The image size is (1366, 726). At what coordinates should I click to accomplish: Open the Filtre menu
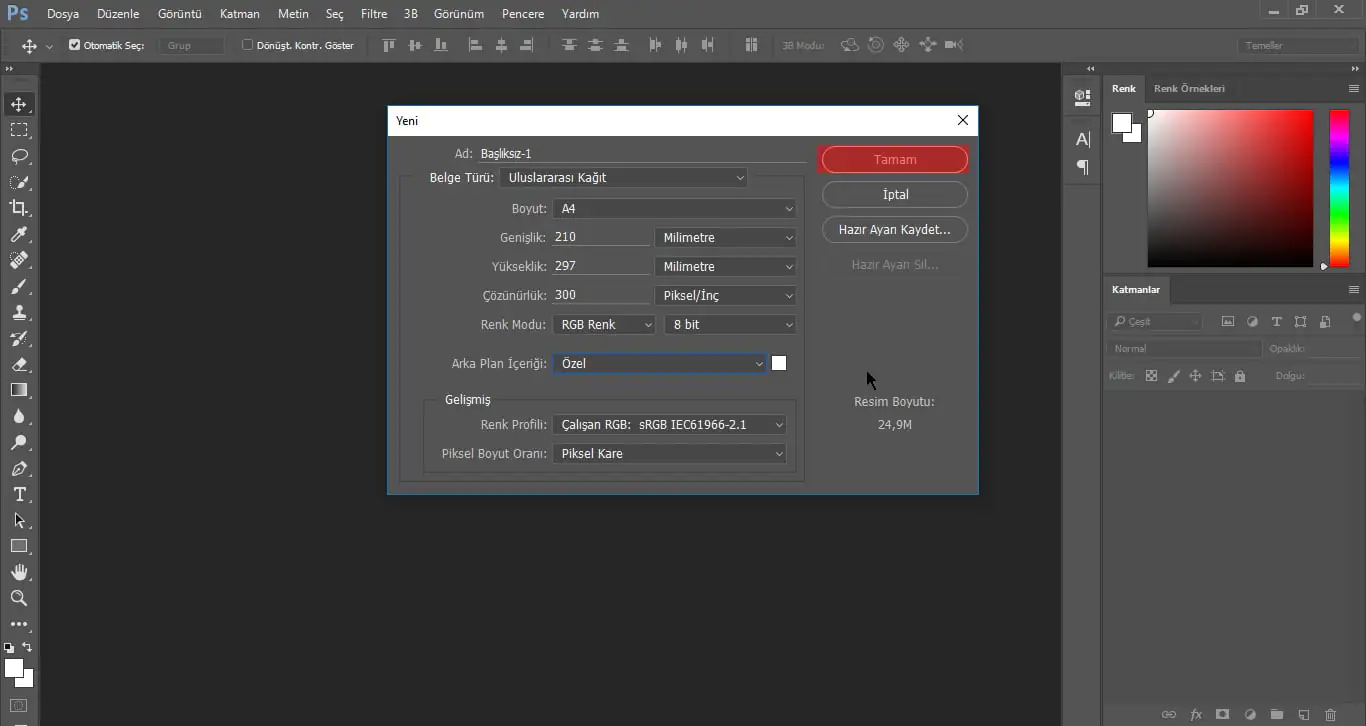(374, 14)
